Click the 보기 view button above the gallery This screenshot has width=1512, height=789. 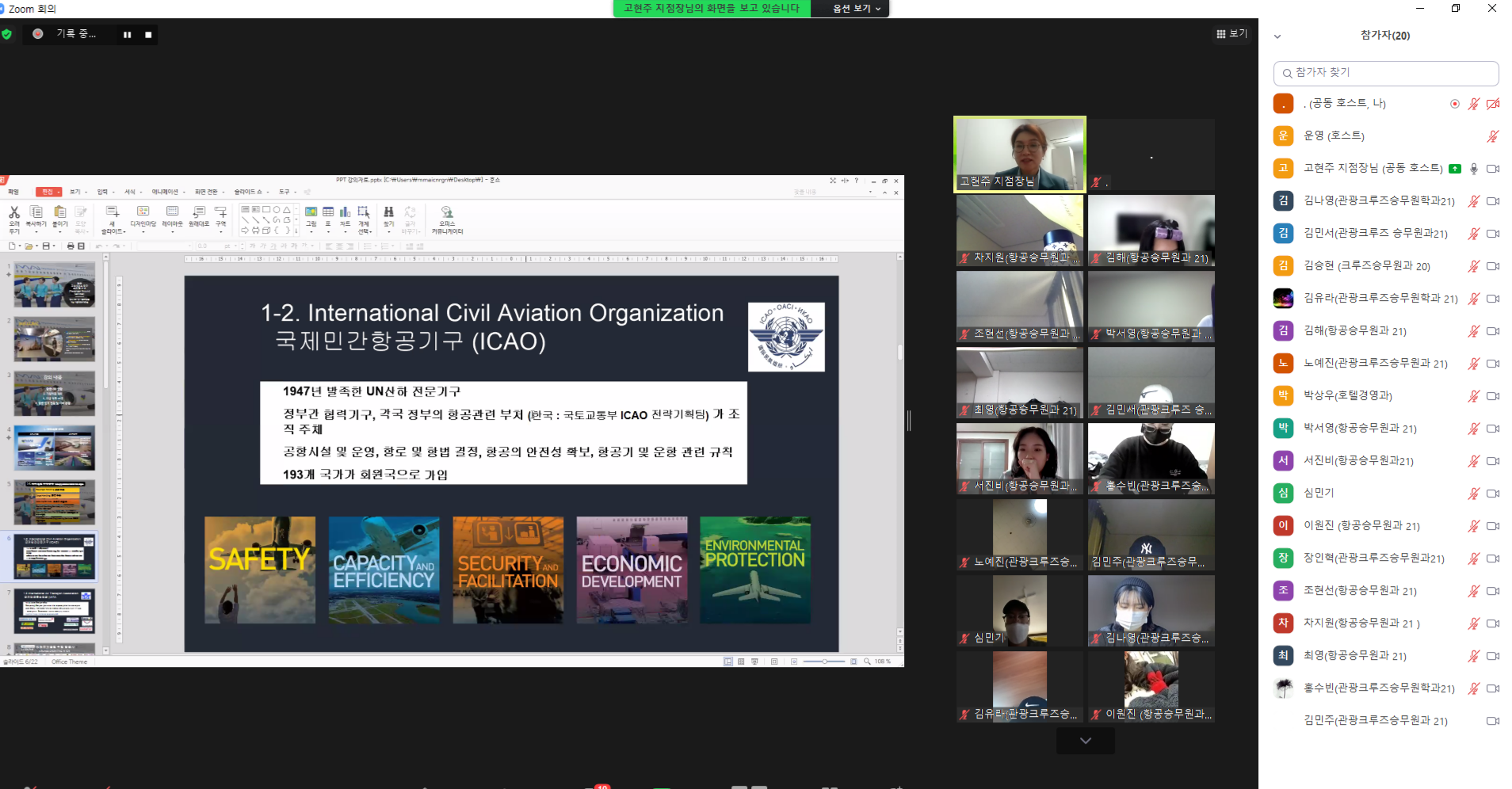coord(1231,34)
